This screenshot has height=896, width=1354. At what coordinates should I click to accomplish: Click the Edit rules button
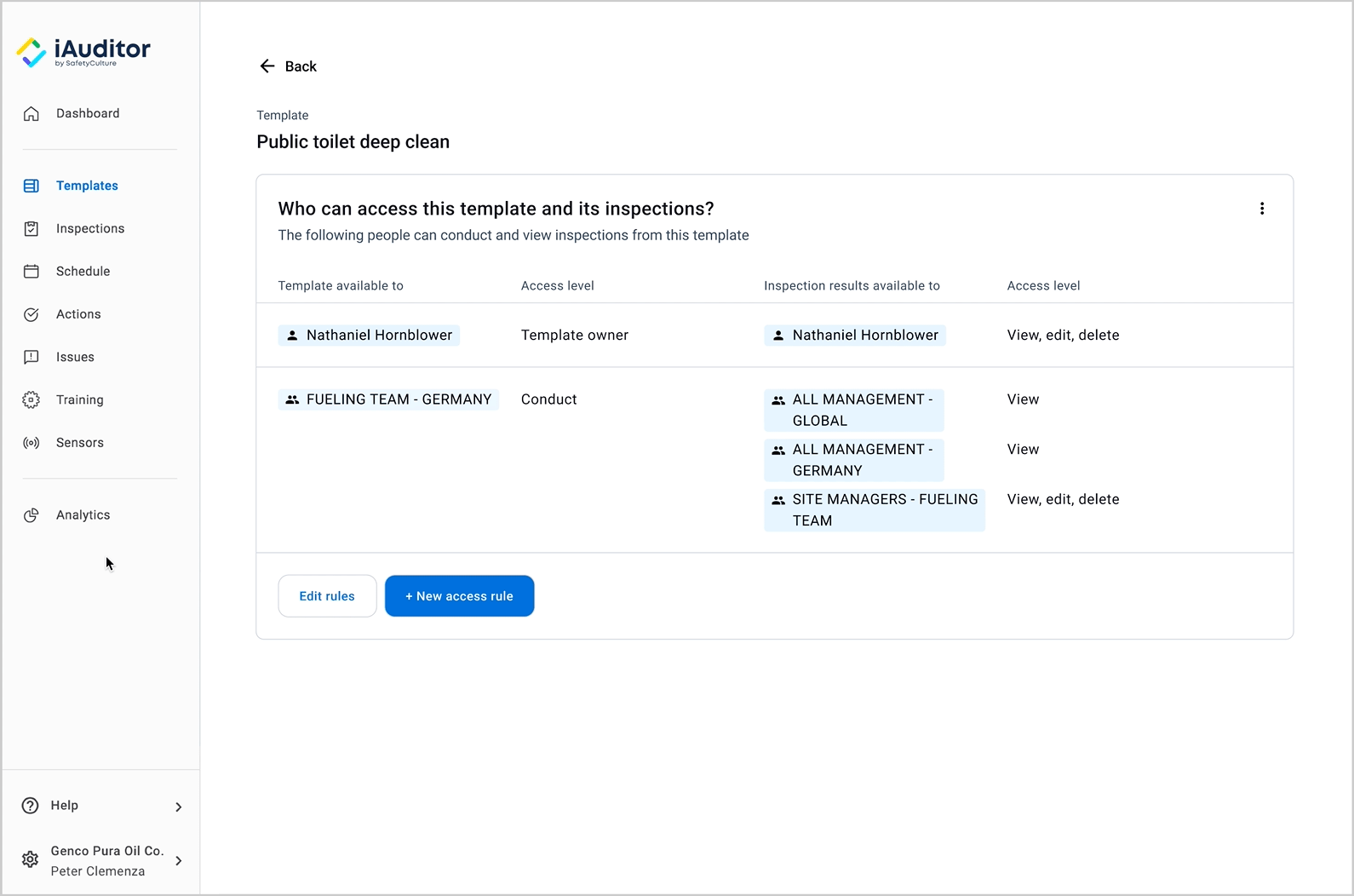(327, 596)
